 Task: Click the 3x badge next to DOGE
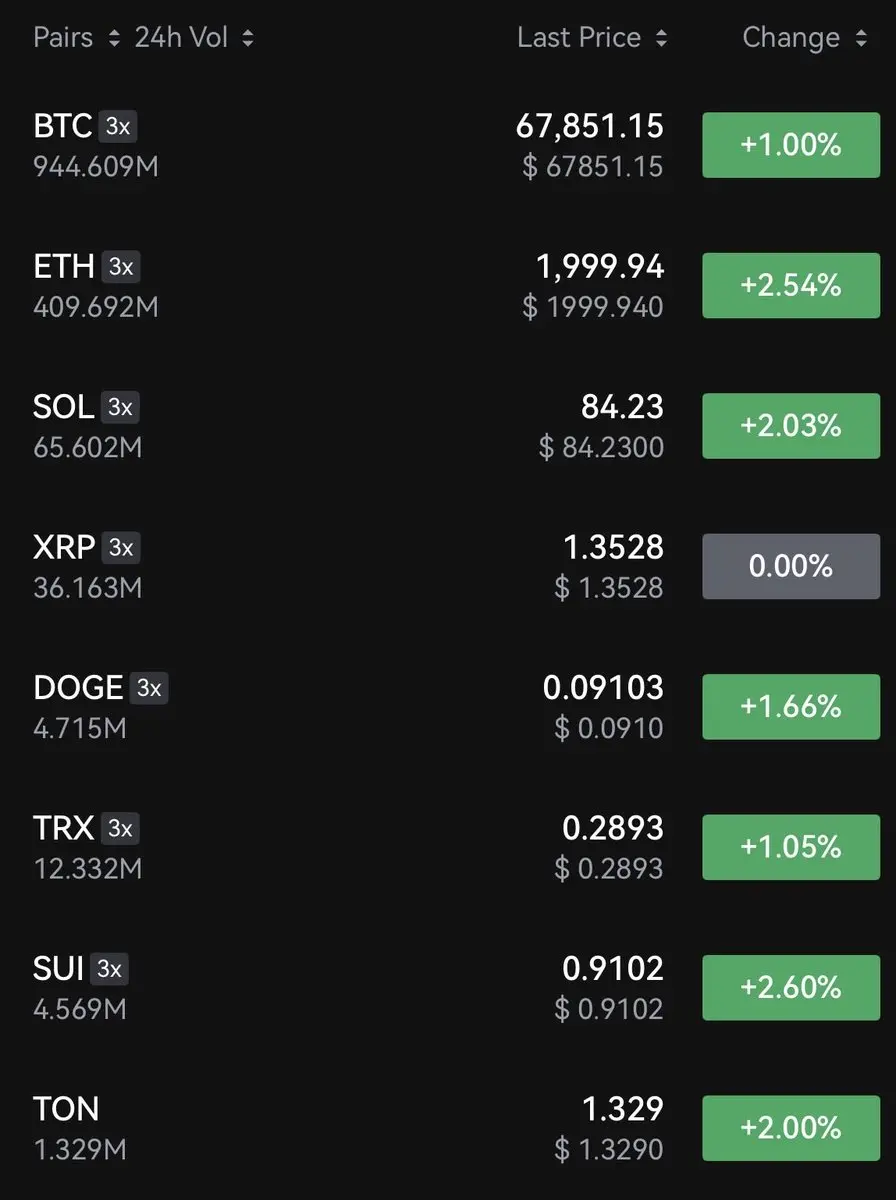click(149, 688)
